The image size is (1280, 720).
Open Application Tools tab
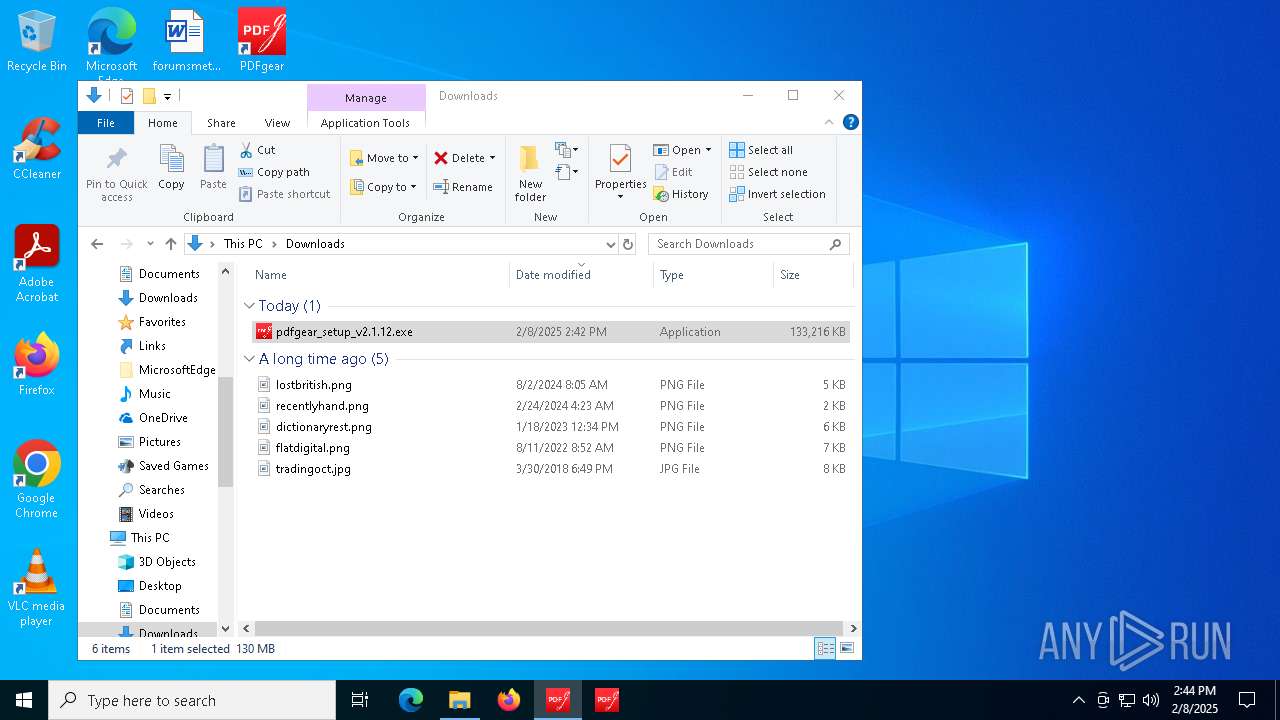365,123
